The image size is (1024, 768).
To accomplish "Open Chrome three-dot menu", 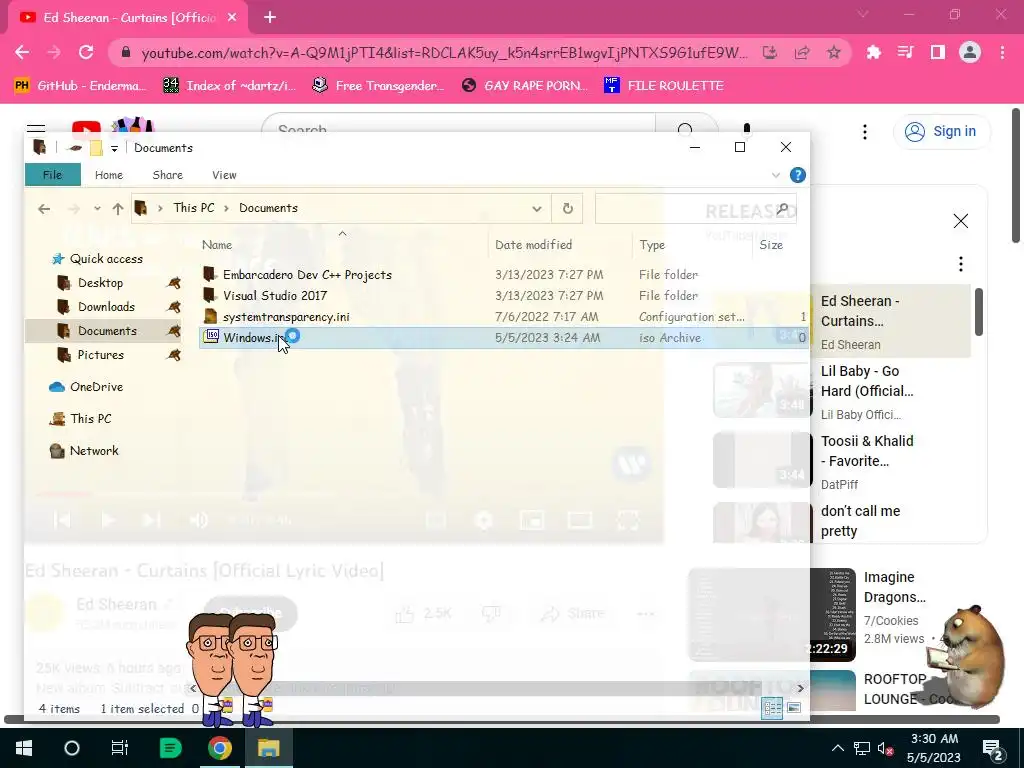I will tap(1002, 52).
